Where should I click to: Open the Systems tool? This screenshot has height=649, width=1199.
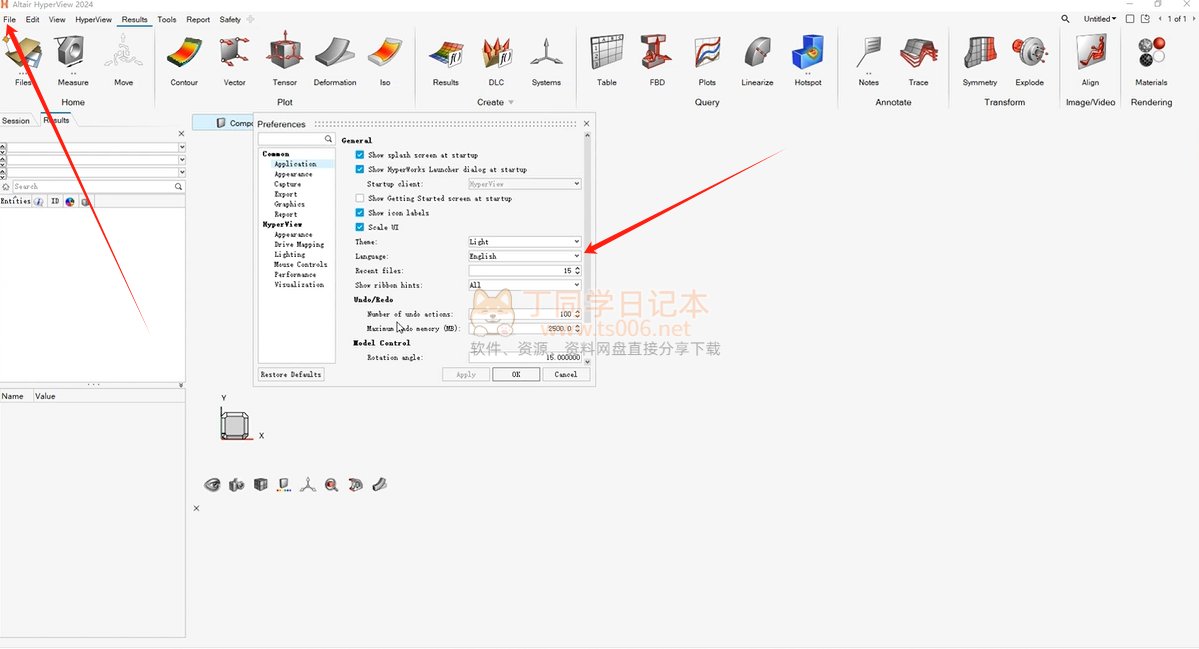(x=546, y=60)
